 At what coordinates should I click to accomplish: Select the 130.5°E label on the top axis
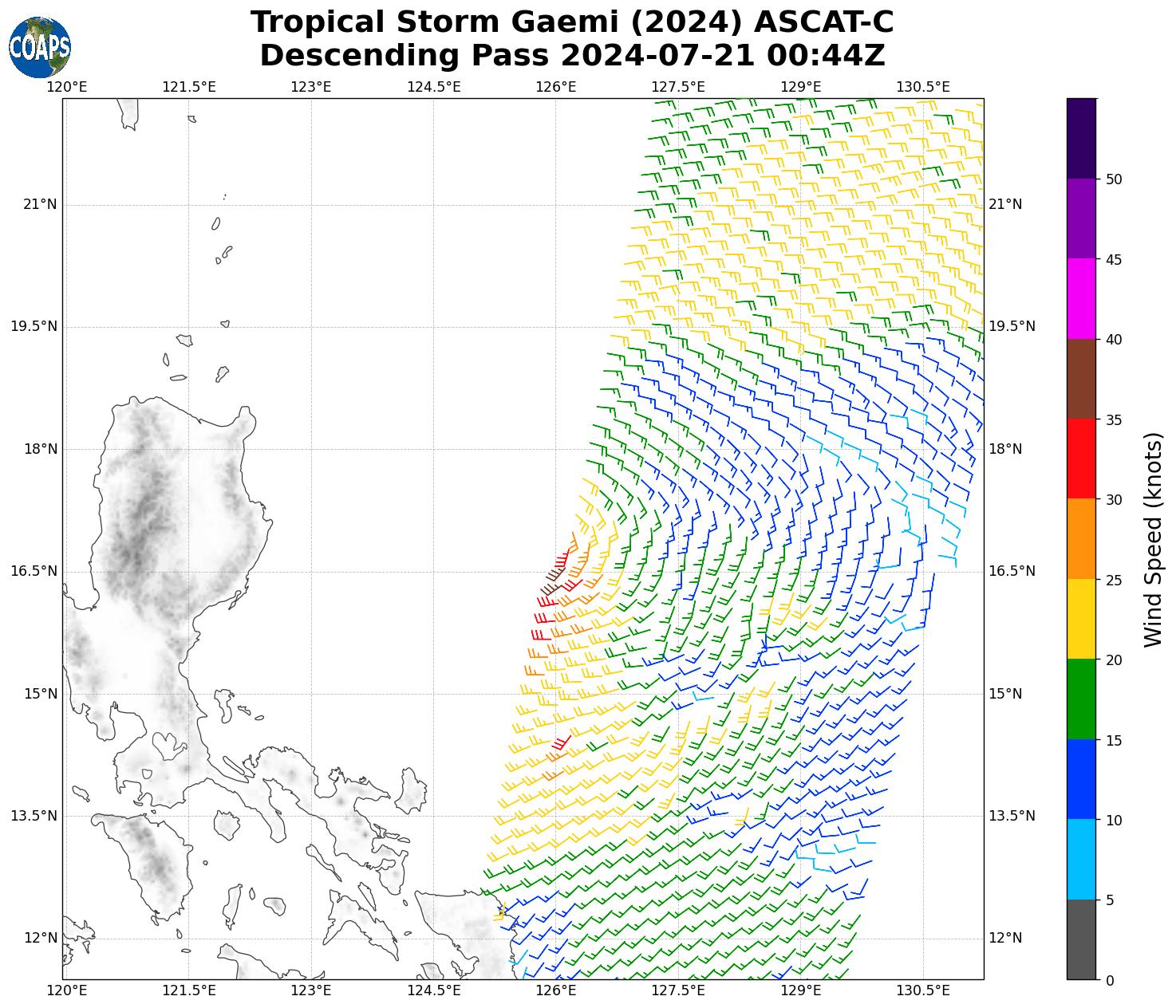(x=923, y=86)
